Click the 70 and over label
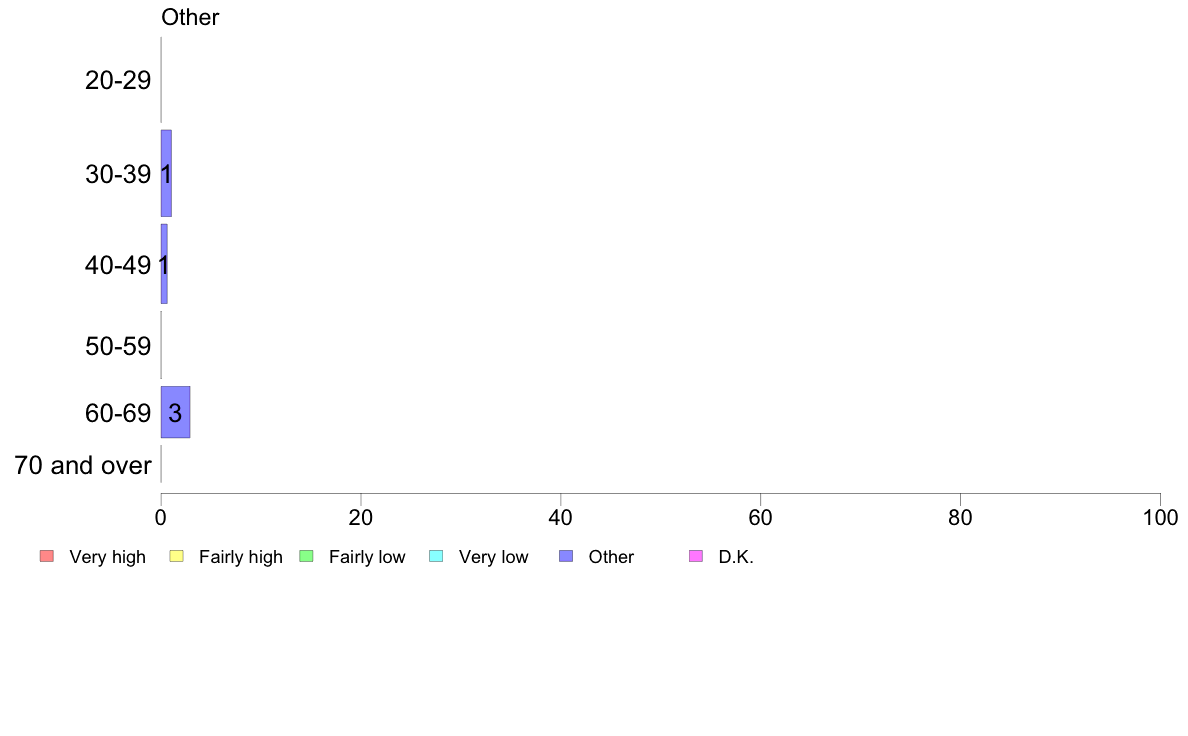Screen dimensions: 1188x736 pyautogui.click(x=83, y=465)
